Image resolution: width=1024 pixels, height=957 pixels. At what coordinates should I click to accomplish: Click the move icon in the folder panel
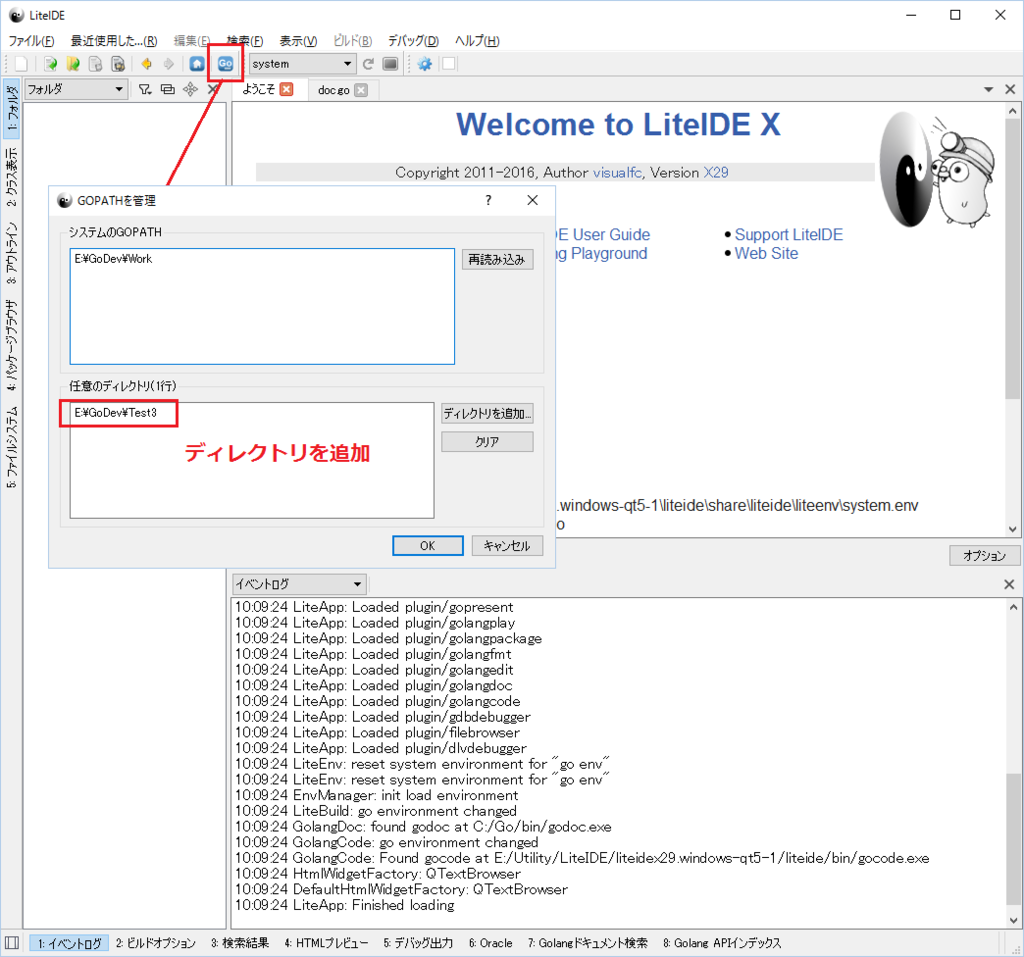190,89
